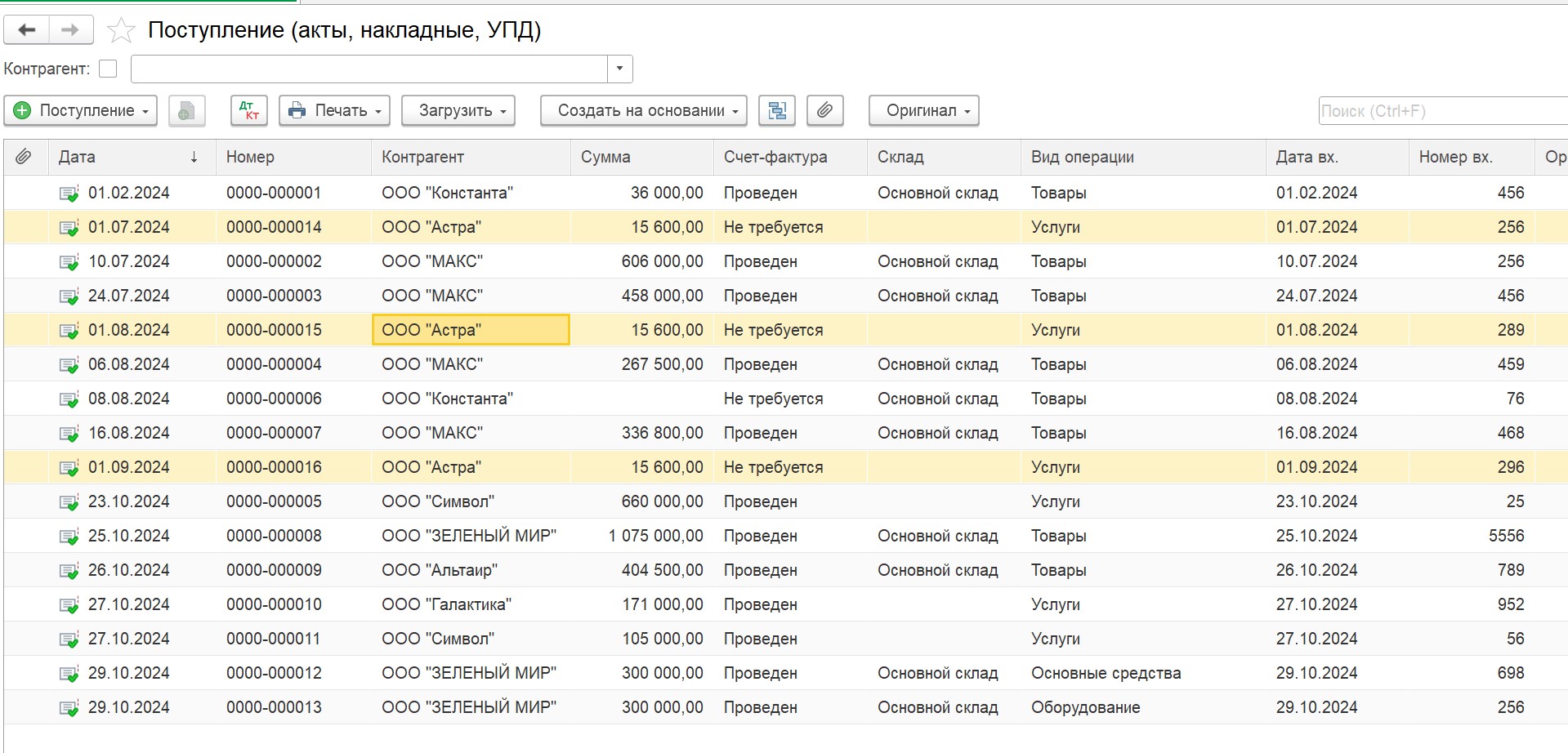Viewport: 1568px width, 753px height.
Task: Select incoming number 5556
Action: 1507,536
